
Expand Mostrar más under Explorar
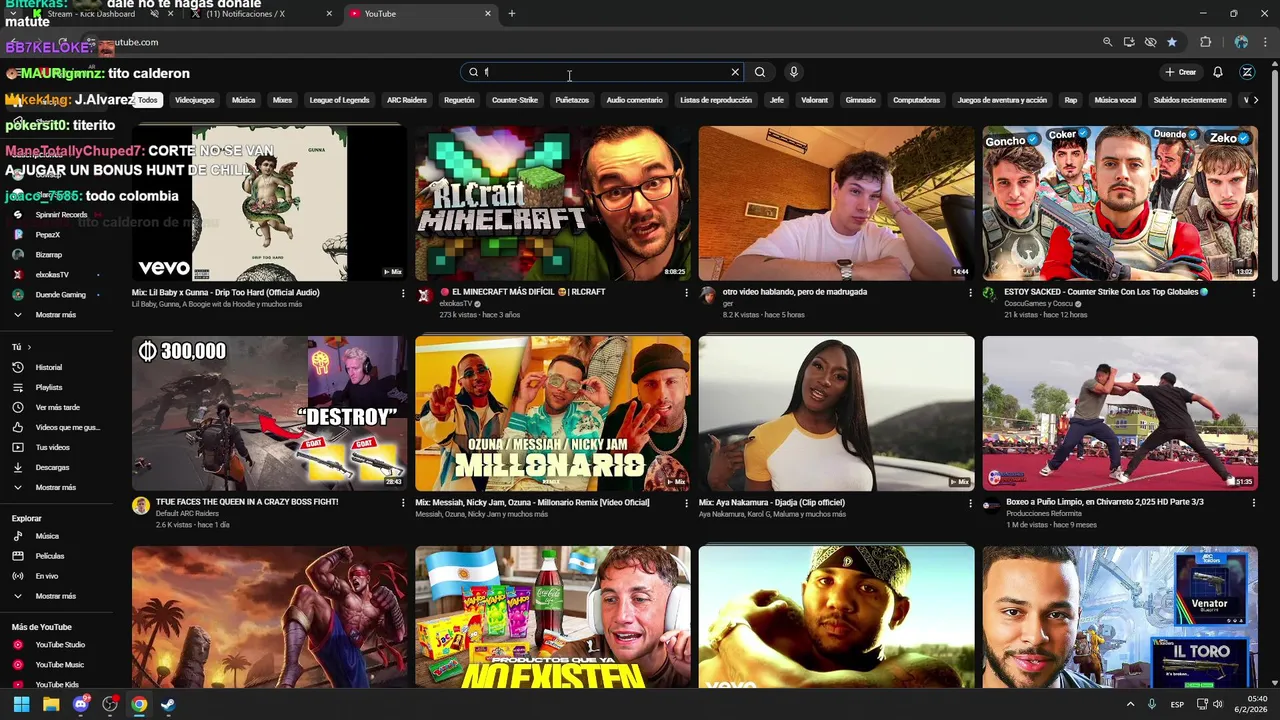pyautogui.click(x=55, y=596)
